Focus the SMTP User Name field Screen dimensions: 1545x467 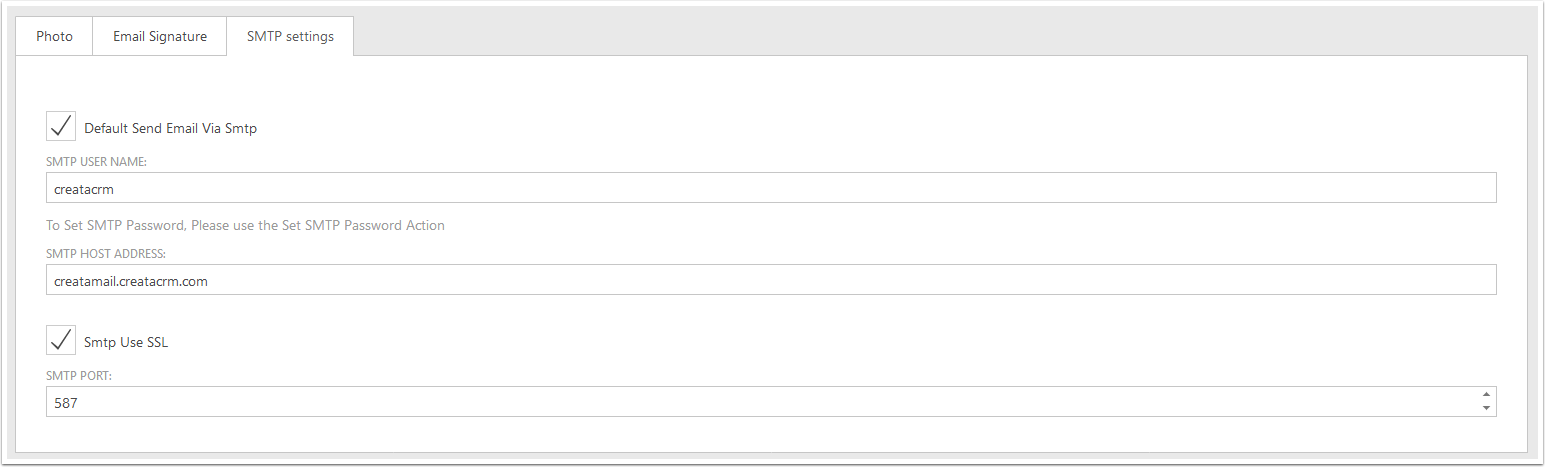(x=771, y=188)
